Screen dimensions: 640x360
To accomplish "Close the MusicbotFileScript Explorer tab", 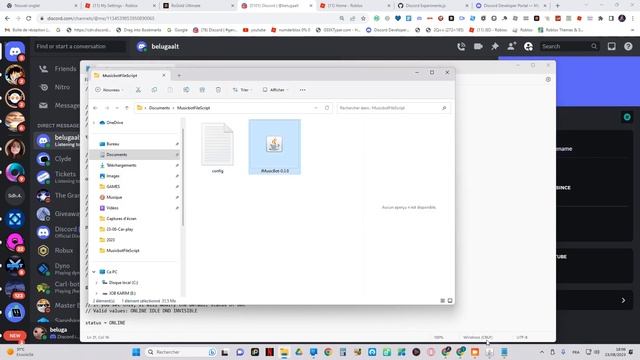I will tap(164, 76).
